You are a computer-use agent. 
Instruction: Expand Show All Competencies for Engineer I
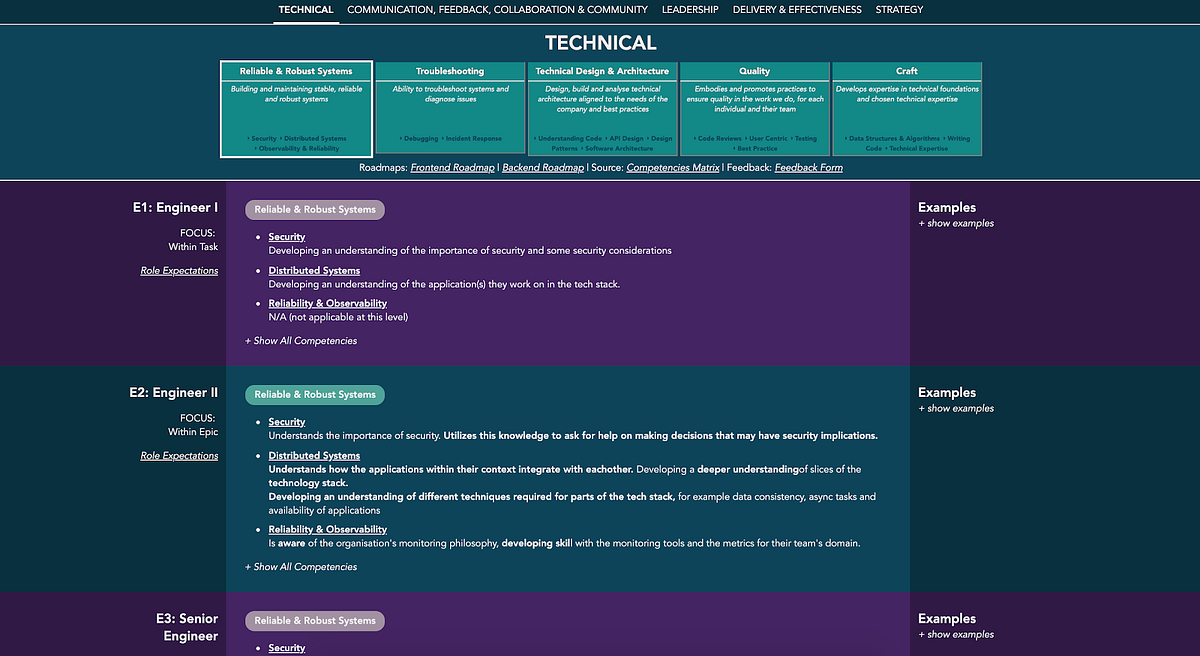(x=301, y=340)
